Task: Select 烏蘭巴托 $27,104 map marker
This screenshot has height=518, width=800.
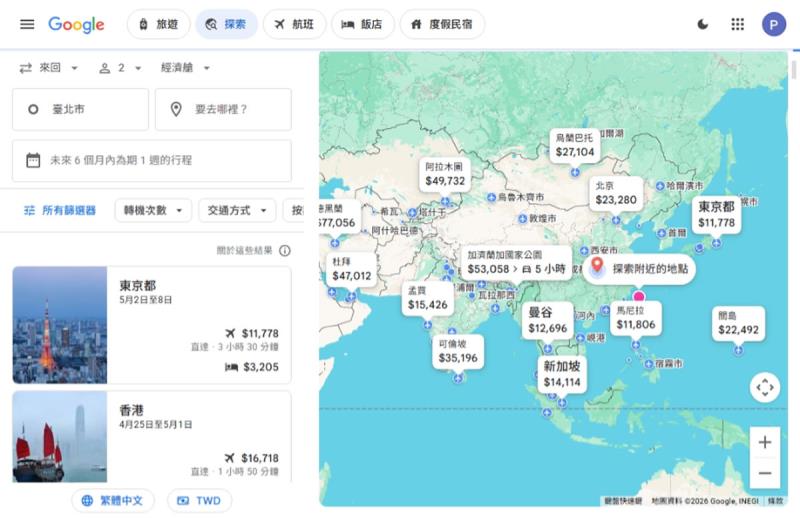Action: click(x=575, y=145)
